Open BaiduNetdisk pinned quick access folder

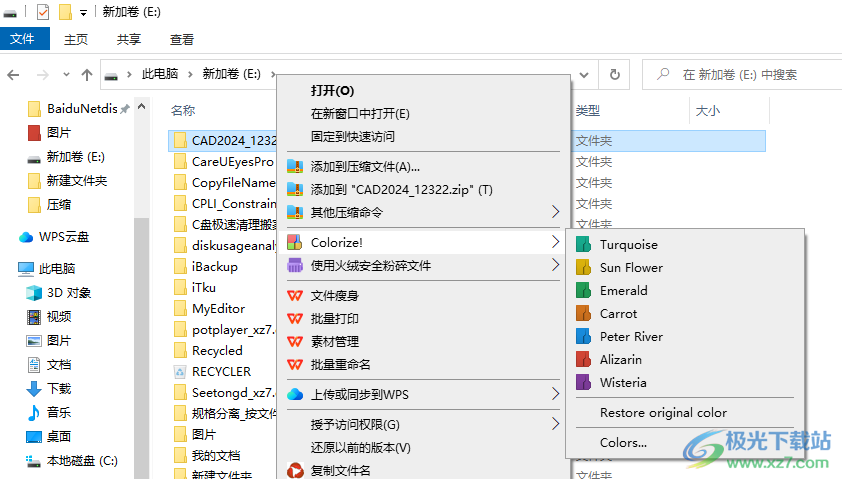[x=78, y=108]
